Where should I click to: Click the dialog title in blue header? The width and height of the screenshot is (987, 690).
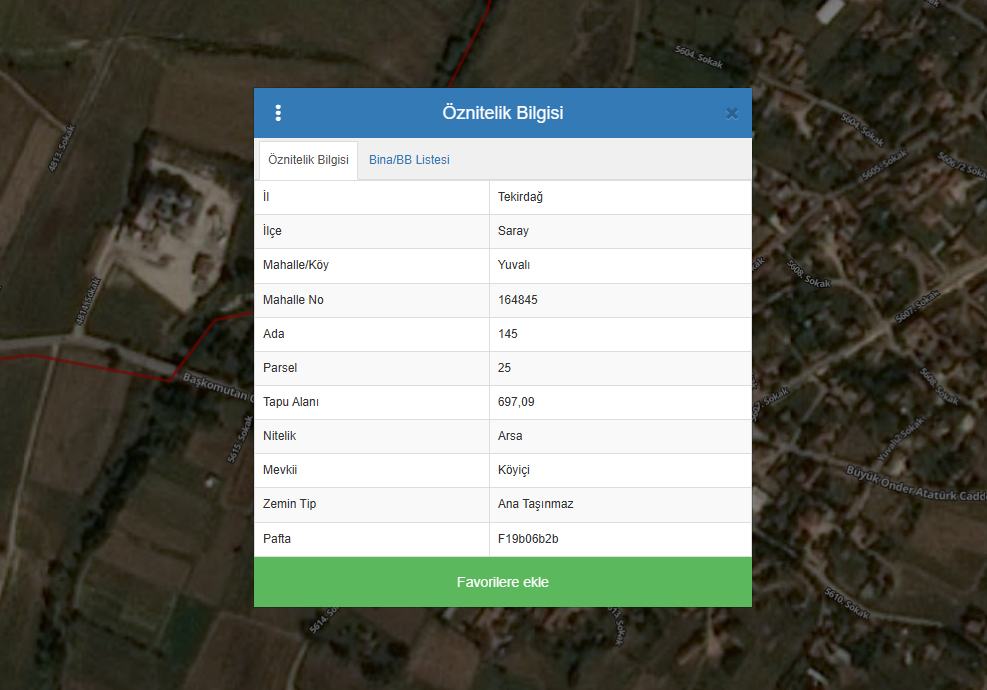click(502, 113)
